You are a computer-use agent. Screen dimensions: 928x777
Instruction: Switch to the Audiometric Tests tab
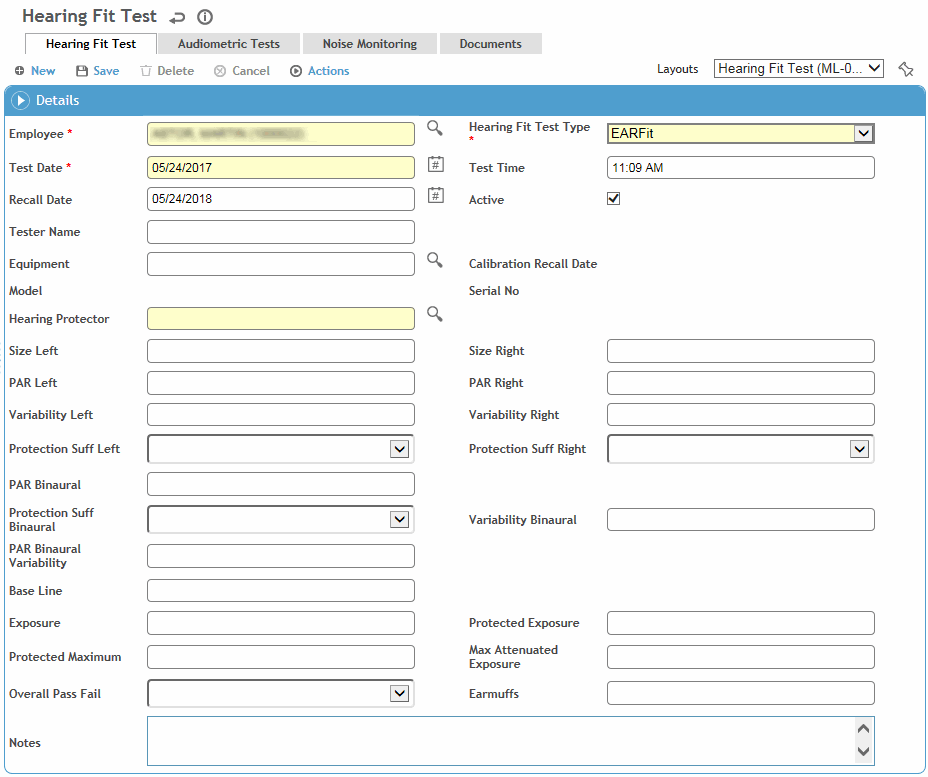tap(229, 44)
